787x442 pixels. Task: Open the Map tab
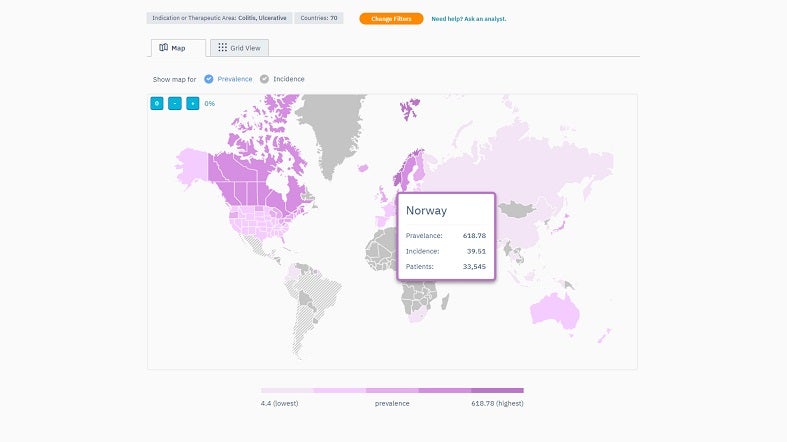pyautogui.click(x=178, y=48)
